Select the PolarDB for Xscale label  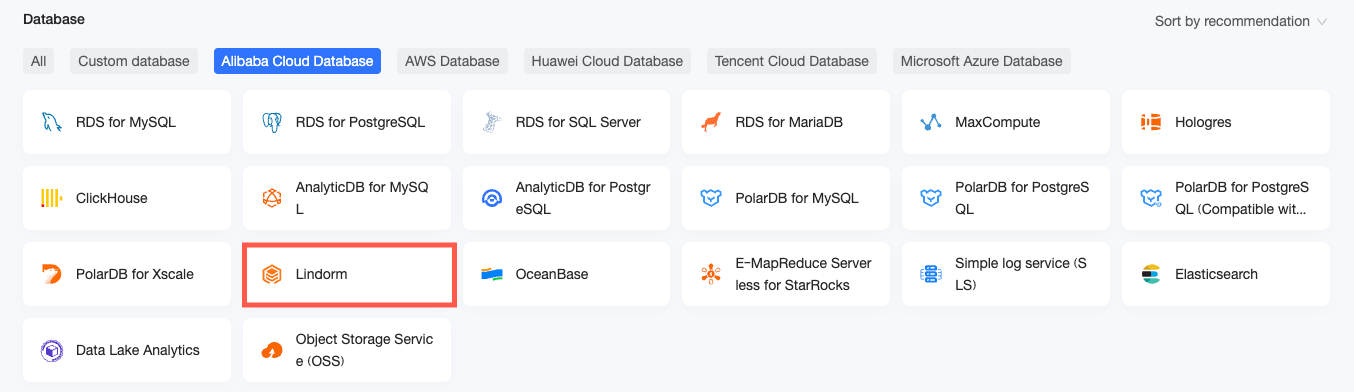pos(135,274)
